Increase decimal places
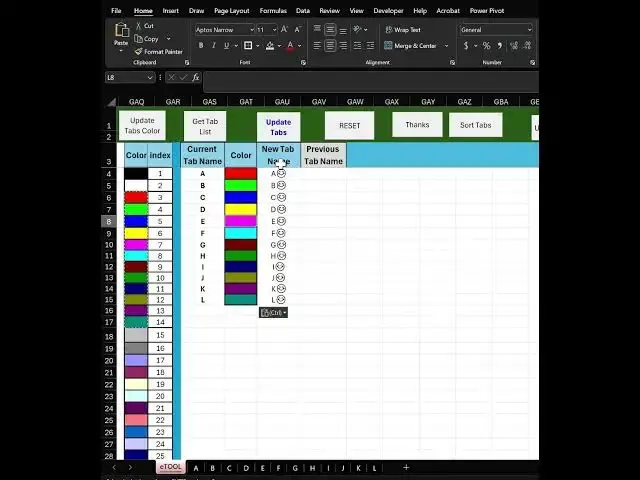Viewport: 640px width, 480px height. click(x=514, y=46)
